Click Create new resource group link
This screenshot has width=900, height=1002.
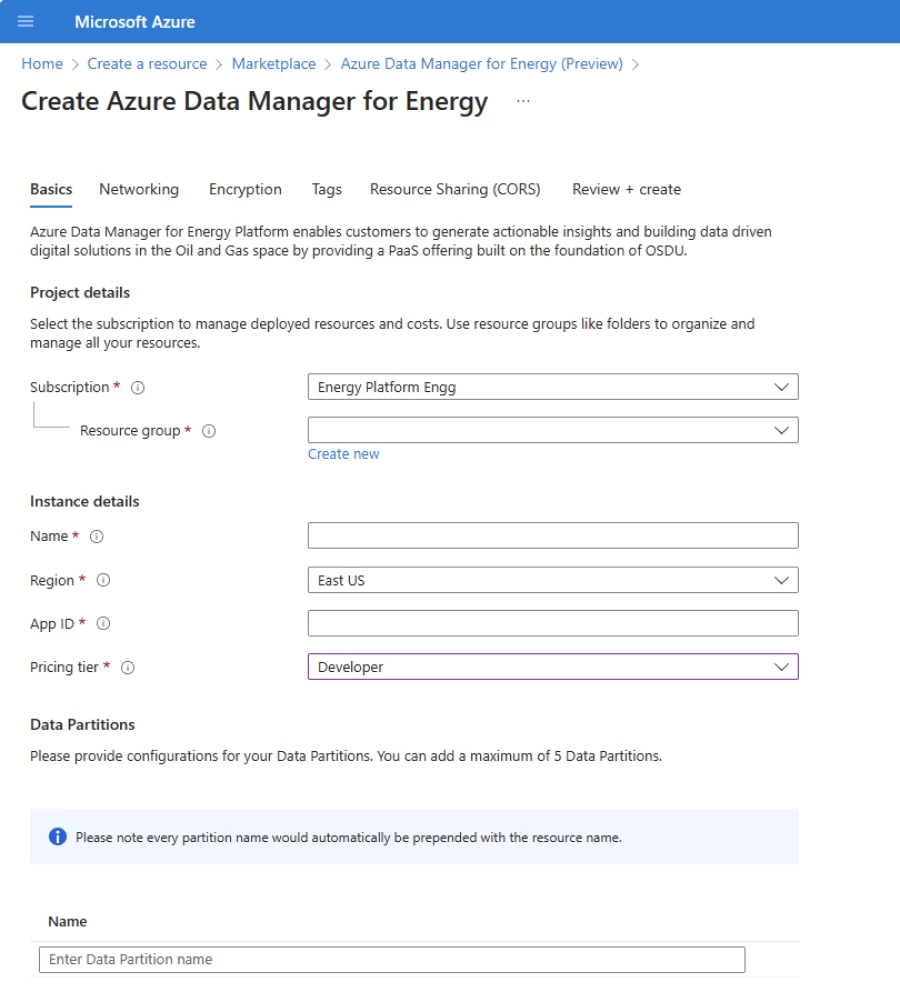[x=343, y=454]
